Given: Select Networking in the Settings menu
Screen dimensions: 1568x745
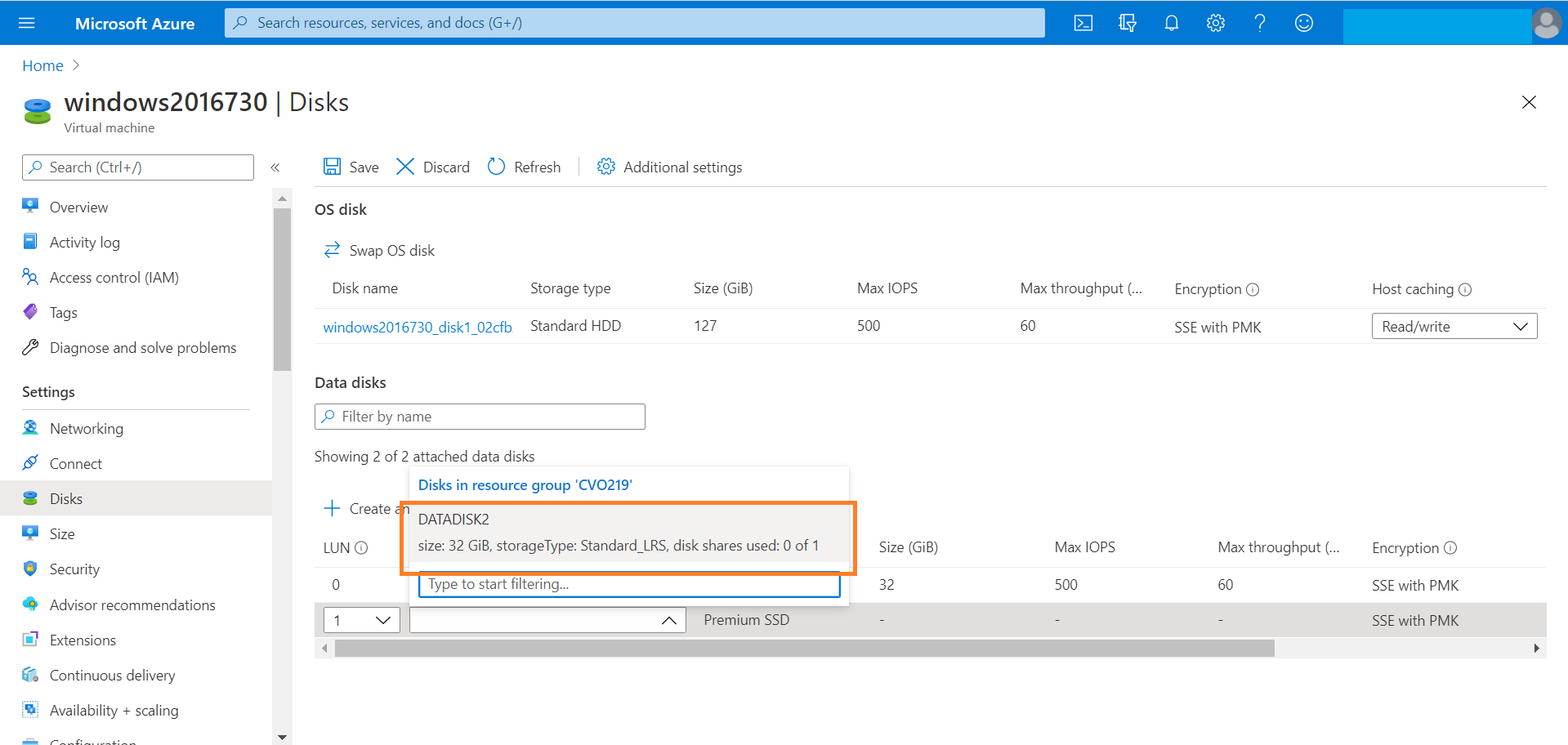Looking at the screenshot, I should [x=87, y=429].
